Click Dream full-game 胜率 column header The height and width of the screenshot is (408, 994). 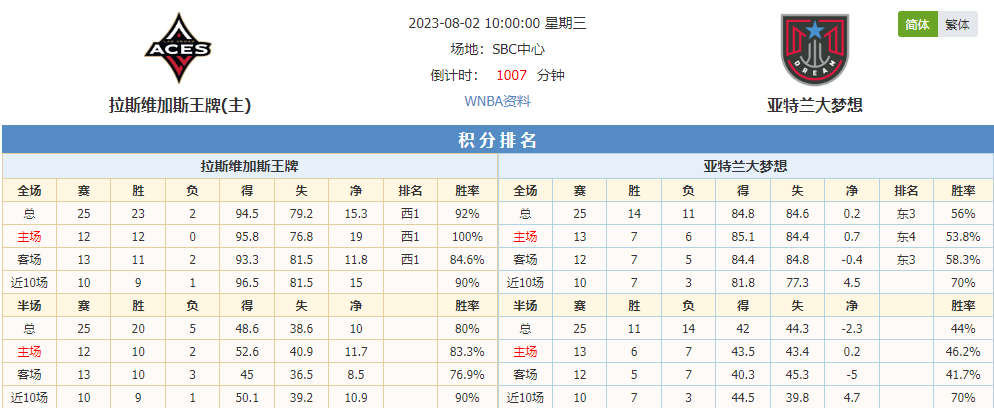[x=963, y=191]
